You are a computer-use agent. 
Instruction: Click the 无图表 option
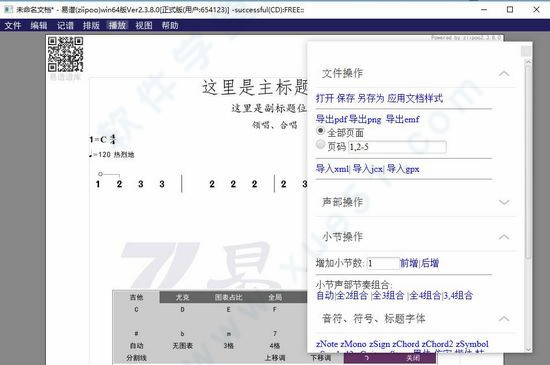(182, 346)
